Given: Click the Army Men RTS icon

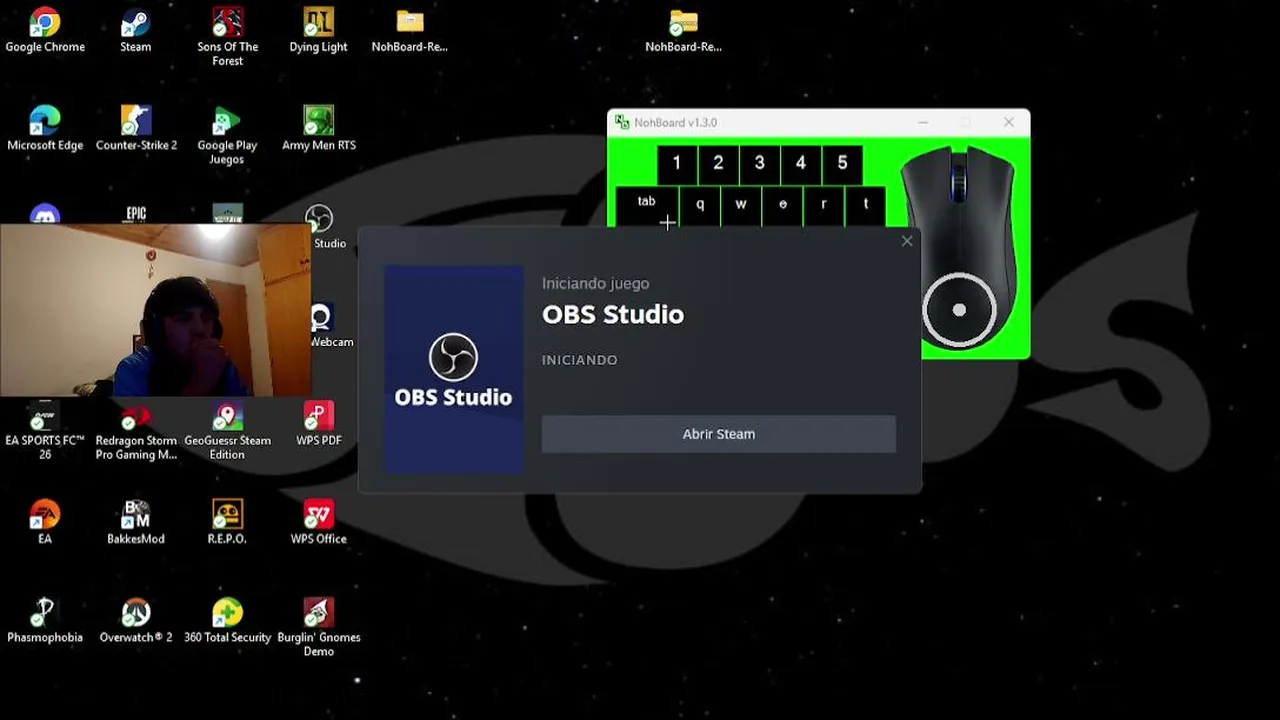Looking at the screenshot, I should click(318, 128).
